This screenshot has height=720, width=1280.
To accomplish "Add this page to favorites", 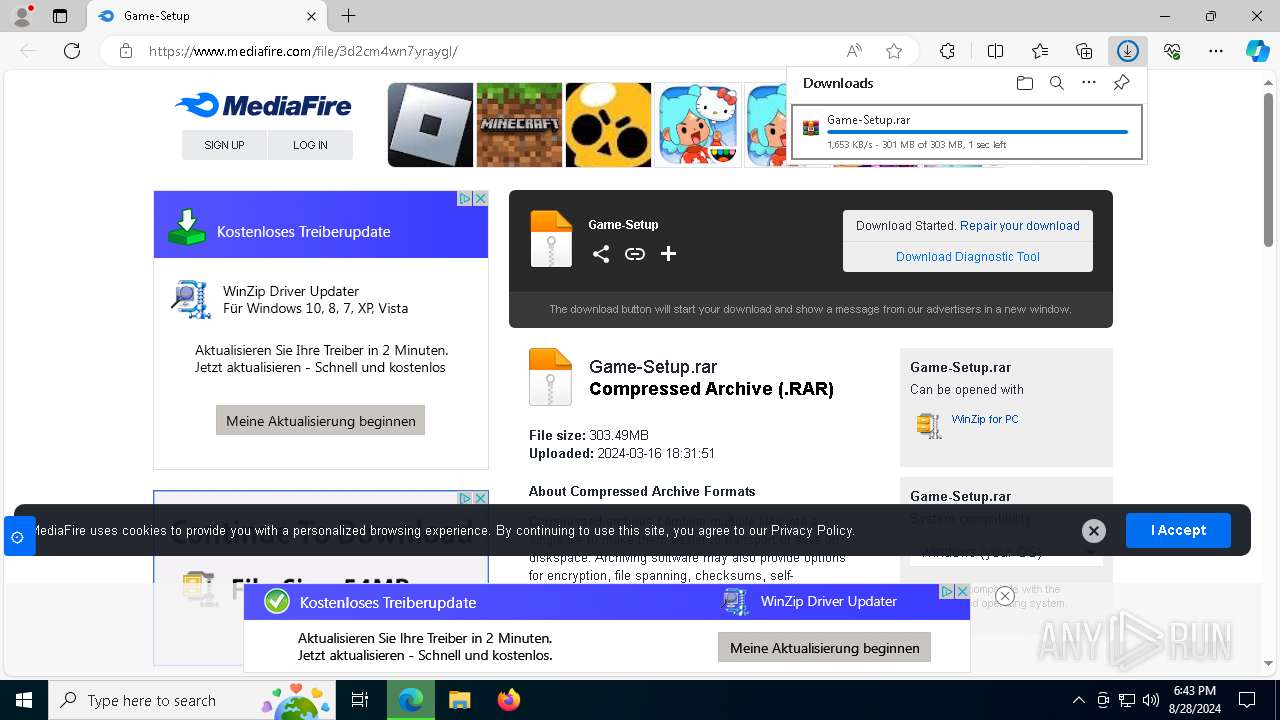I will tap(894, 51).
